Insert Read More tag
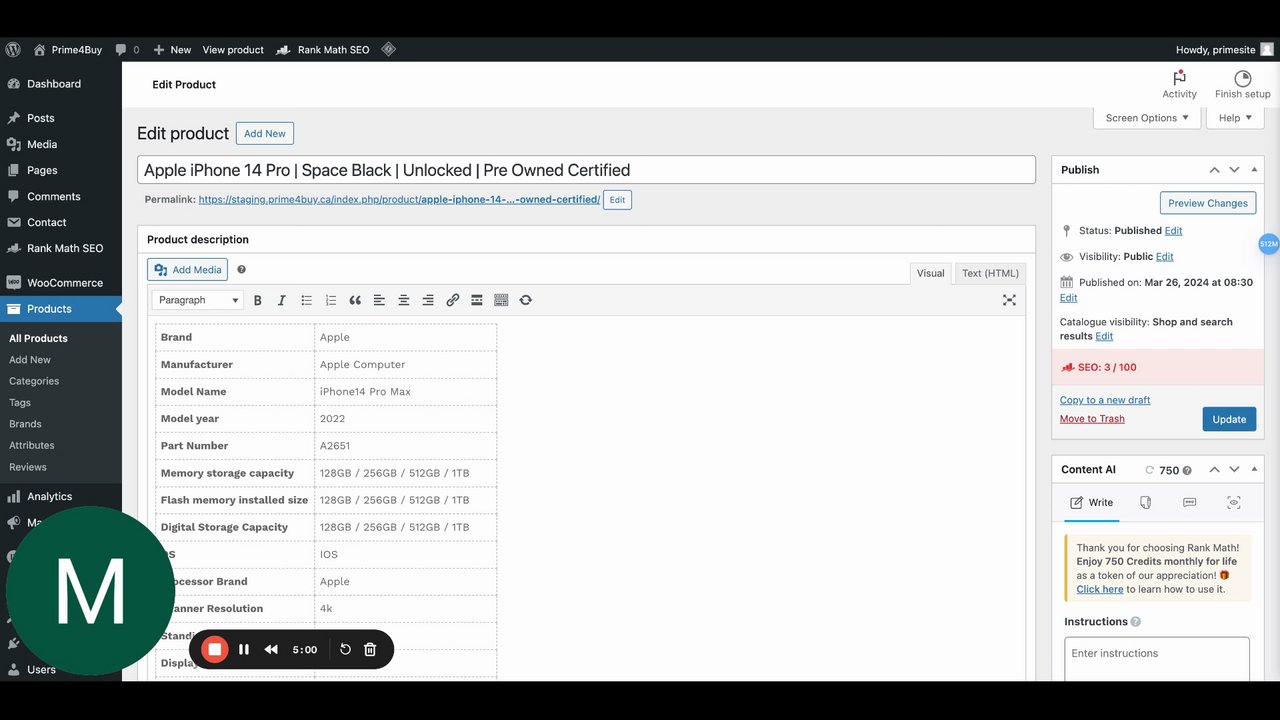 click(477, 300)
